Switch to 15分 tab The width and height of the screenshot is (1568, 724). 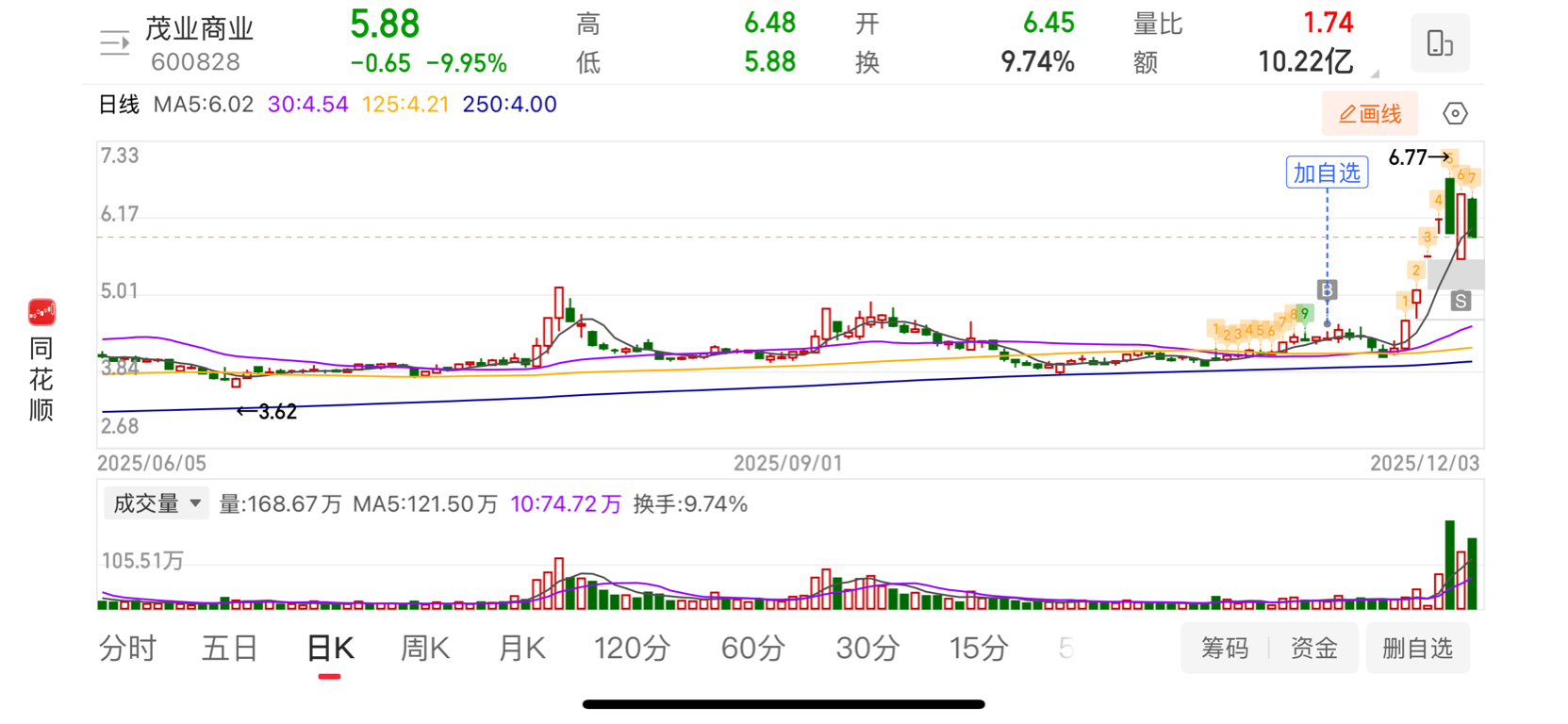tap(979, 649)
